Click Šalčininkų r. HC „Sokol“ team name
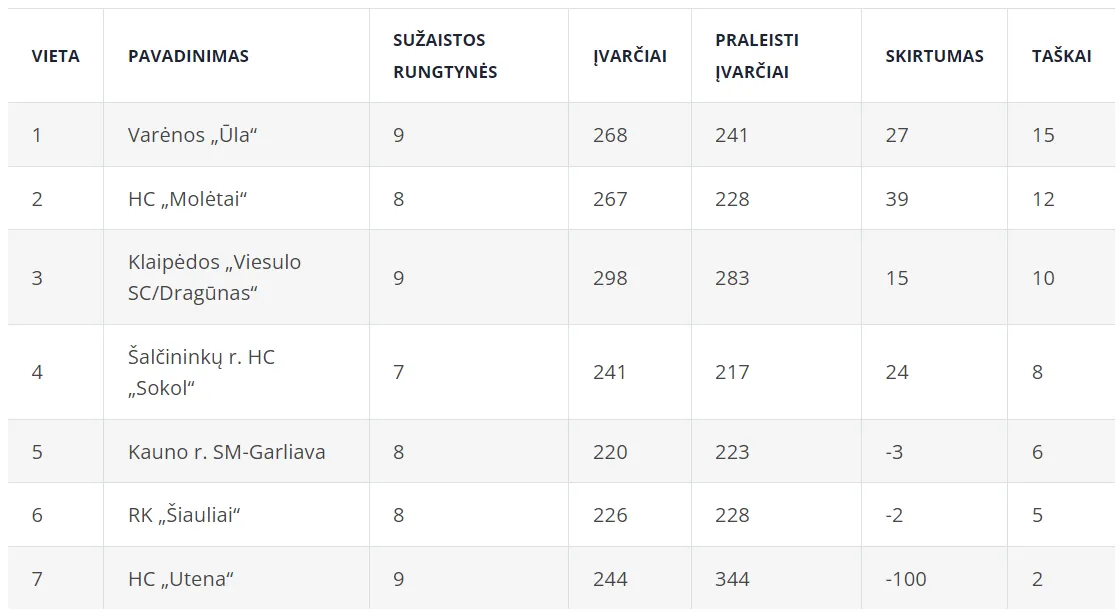The width and height of the screenshot is (1120, 616). click(x=201, y=372)
